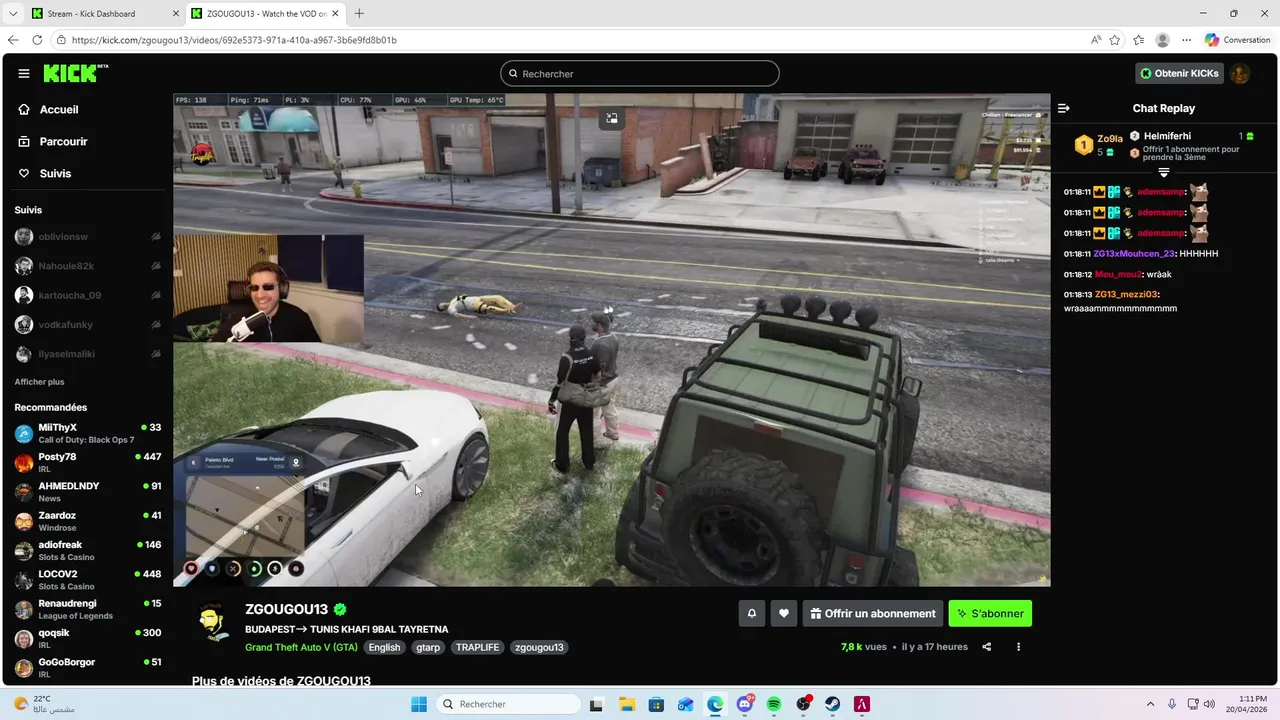Click the KICK logo

pos(76,73)
